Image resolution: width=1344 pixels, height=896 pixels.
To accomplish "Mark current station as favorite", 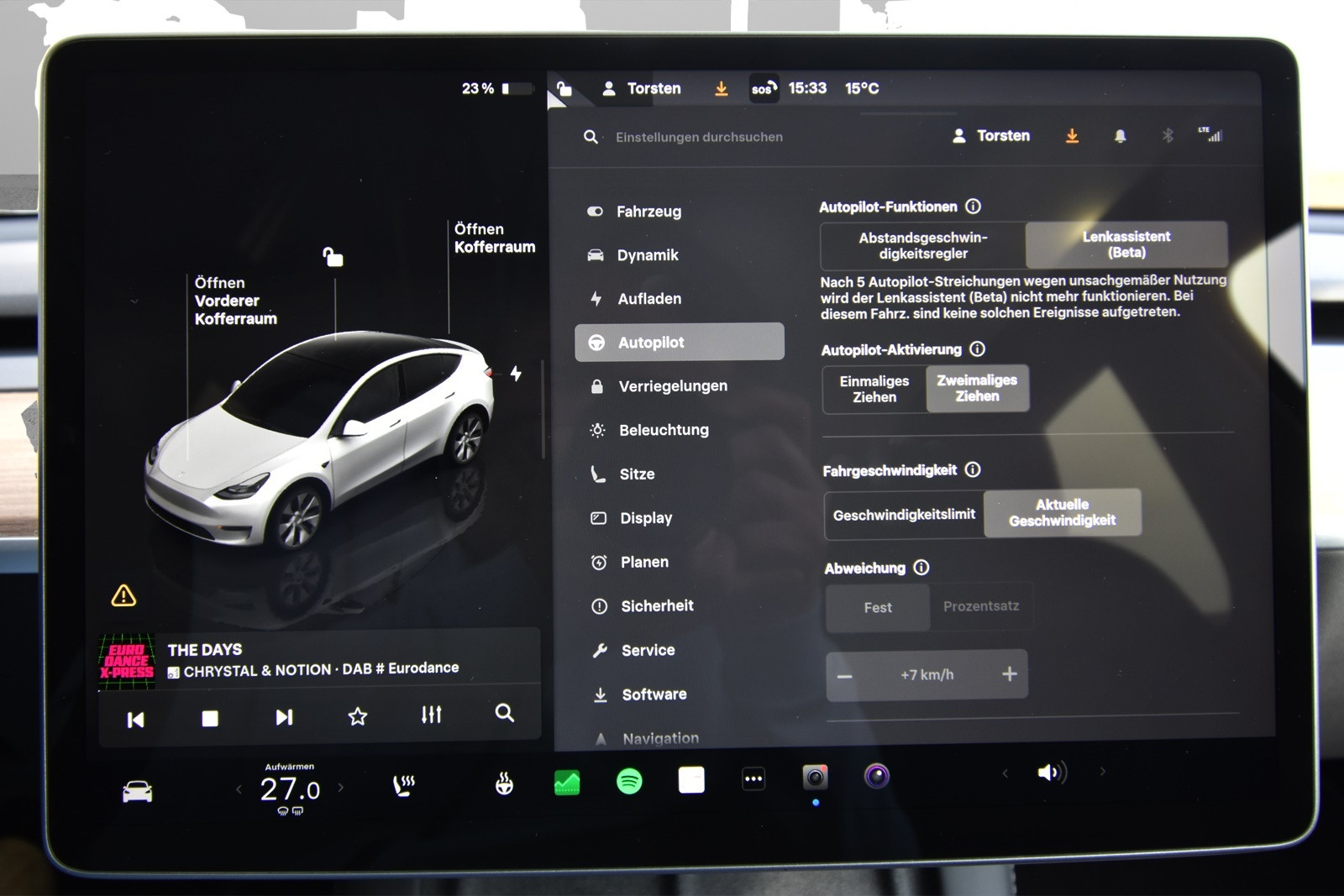I will coord(358,716).
